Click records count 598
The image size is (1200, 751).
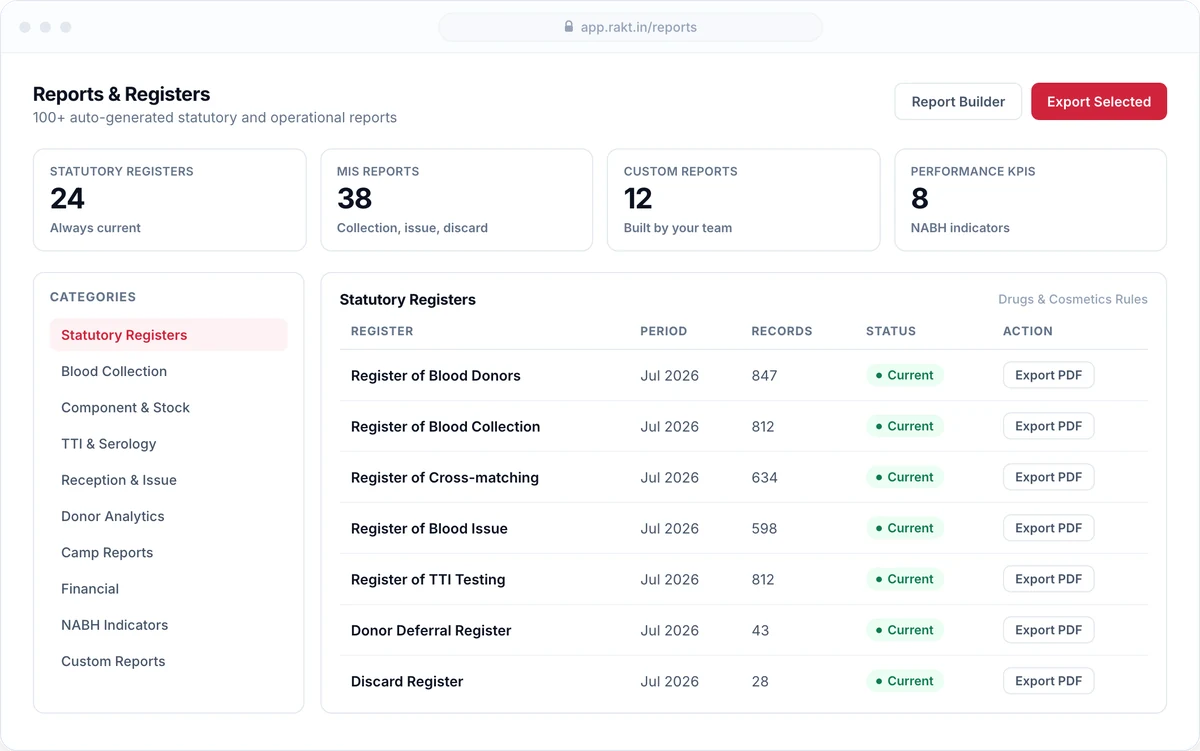(765, 529)
